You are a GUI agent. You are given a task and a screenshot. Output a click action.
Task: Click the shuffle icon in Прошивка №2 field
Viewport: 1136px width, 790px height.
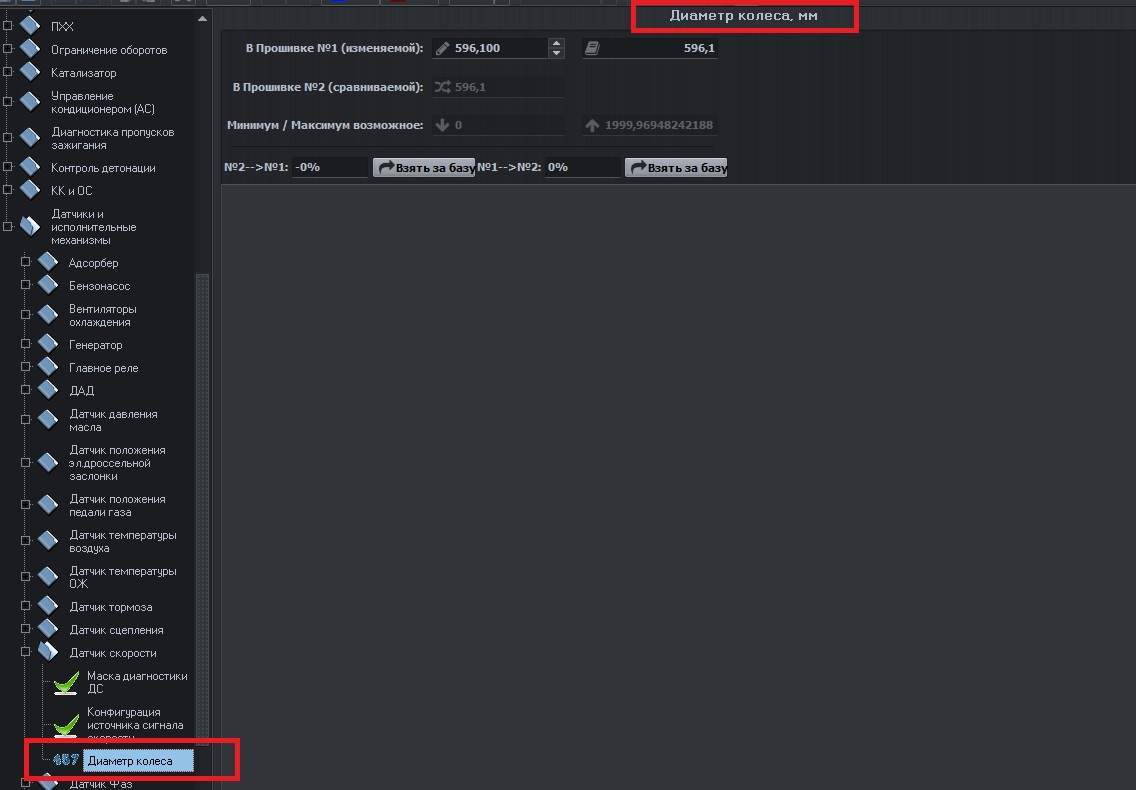click(x=443, y=87)
